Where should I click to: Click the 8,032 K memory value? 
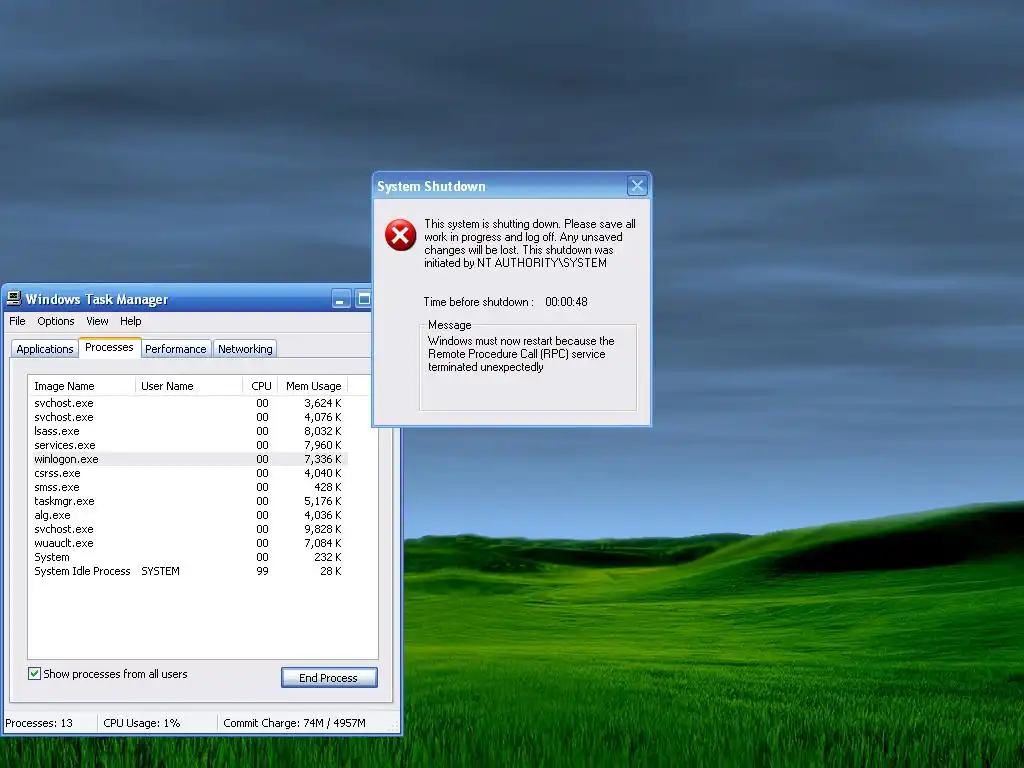click(323, 431)
